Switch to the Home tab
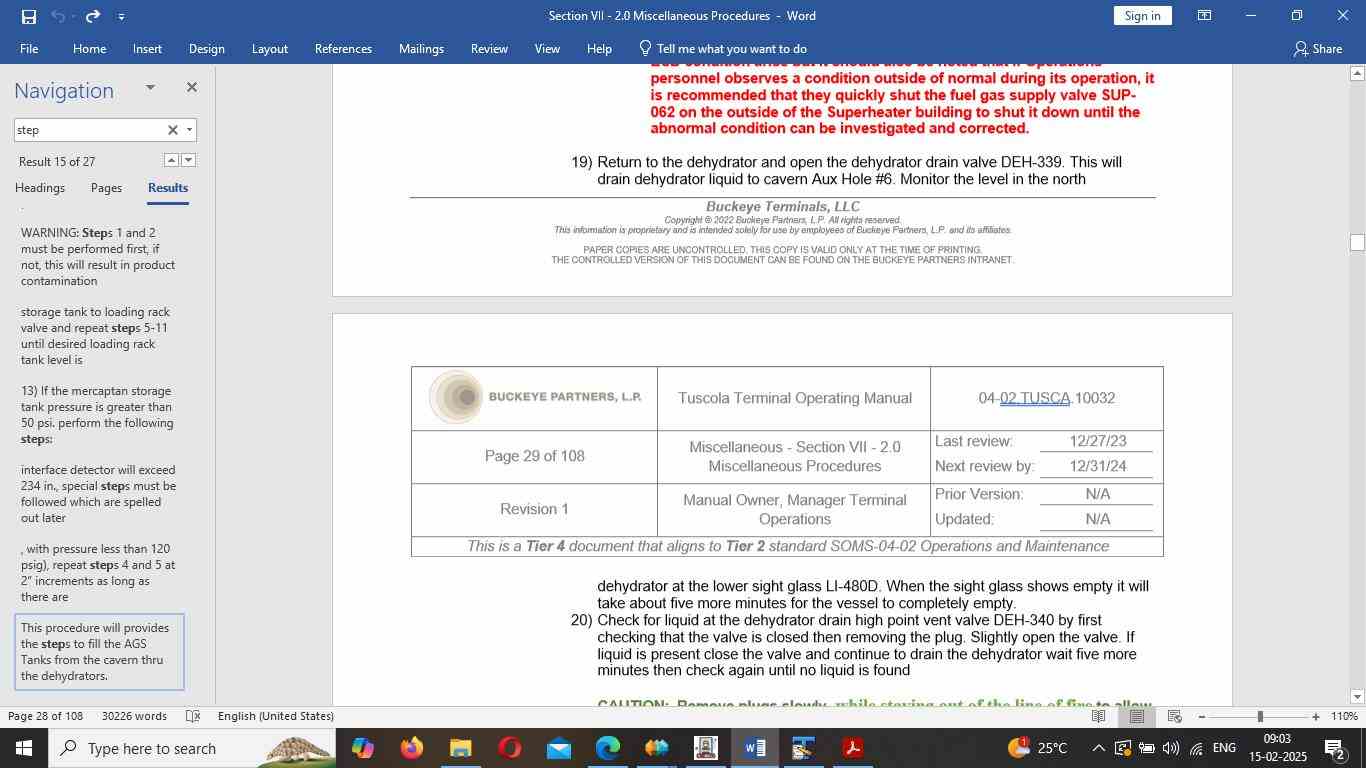This screenshot has width=1366, height=768. click(x=89, y=48)
